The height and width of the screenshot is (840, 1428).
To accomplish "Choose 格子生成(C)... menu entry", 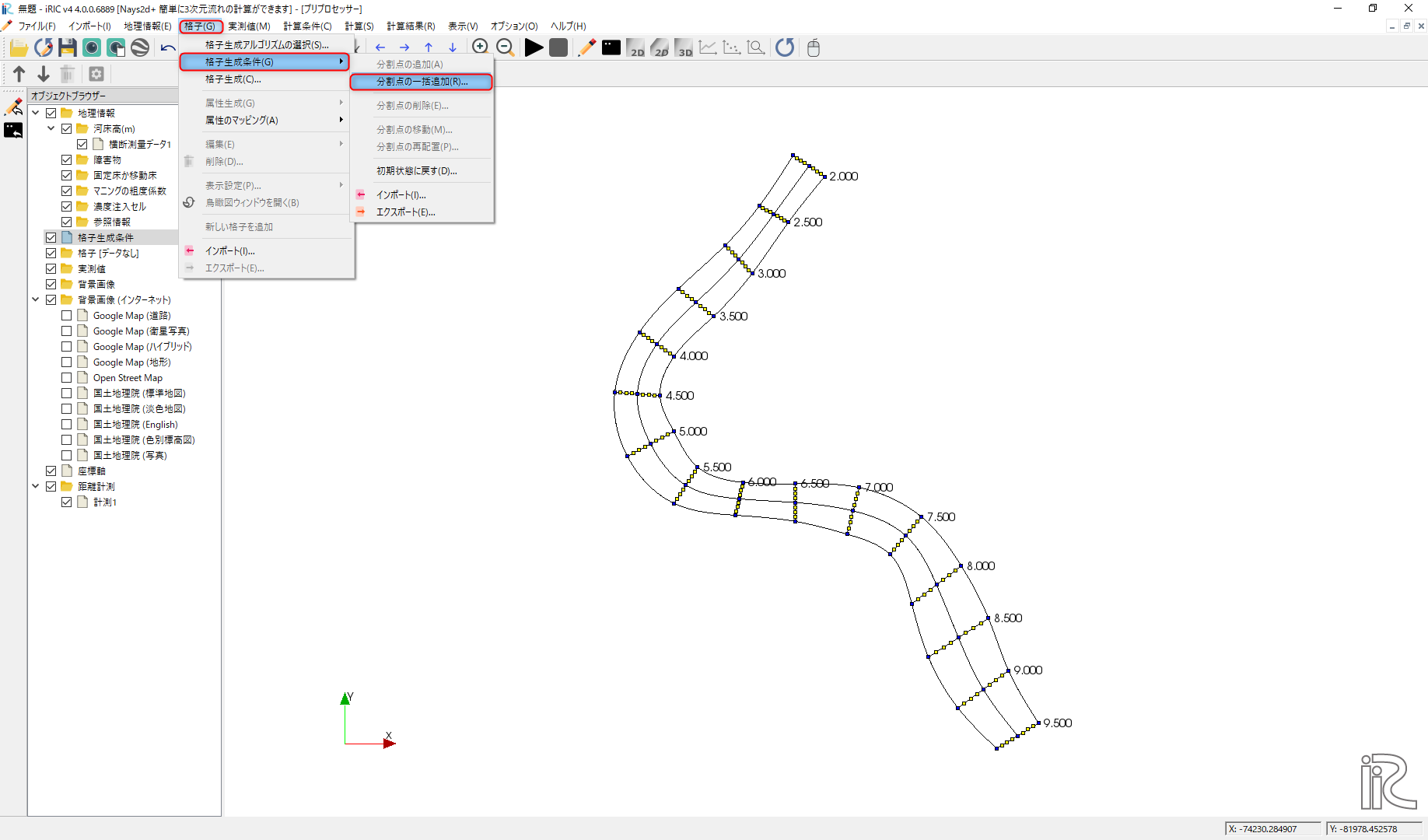I will [x=267, y=79].
